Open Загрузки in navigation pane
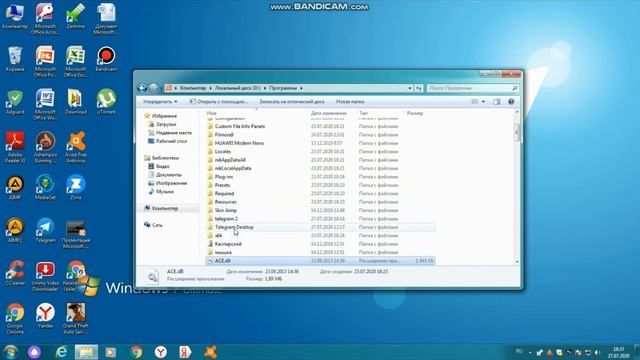Viewport: 640px width, 360px height. click(166, 124)
